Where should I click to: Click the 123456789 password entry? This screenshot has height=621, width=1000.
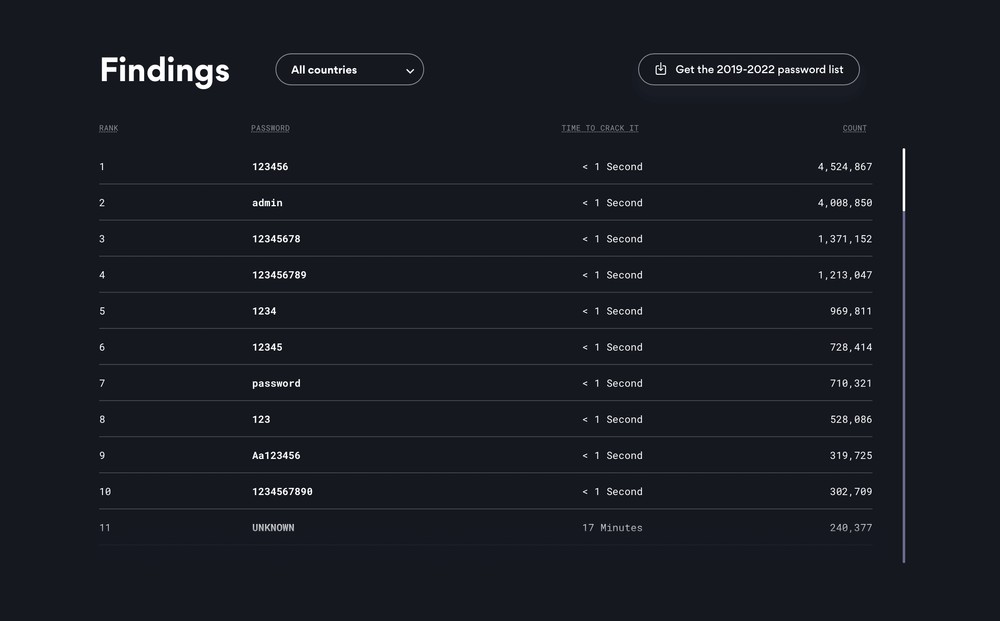279,275
